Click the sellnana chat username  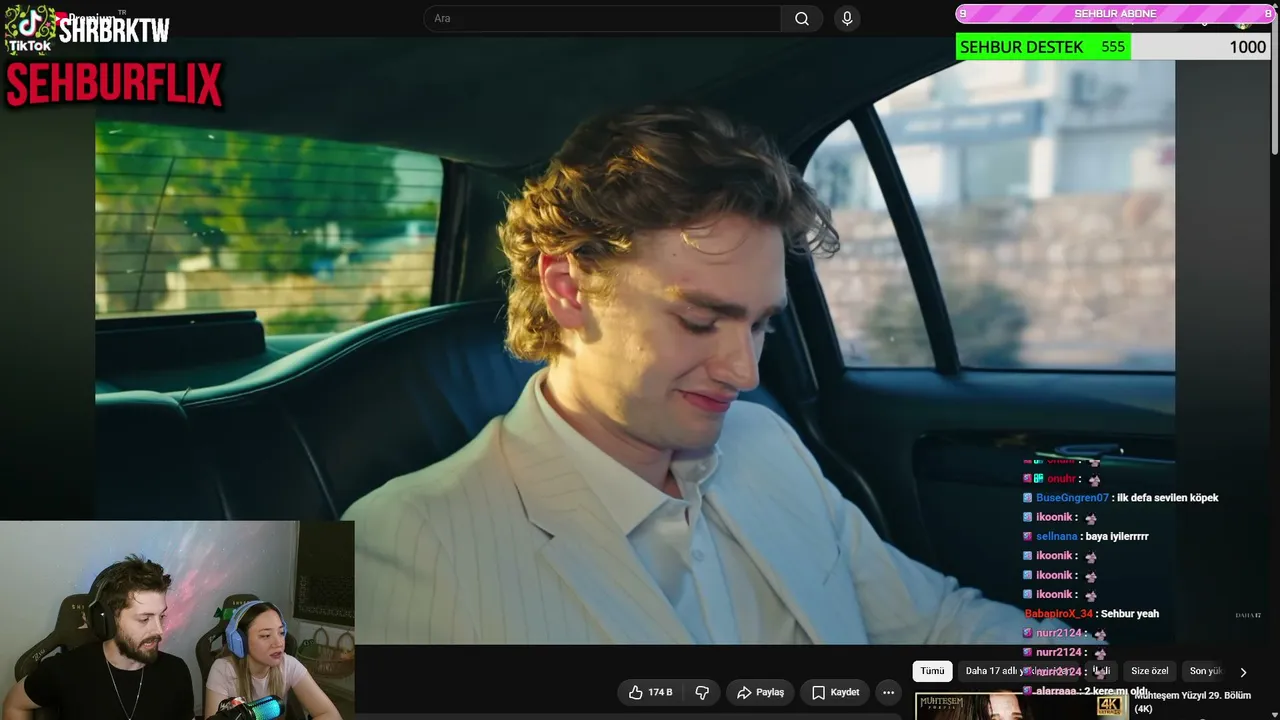tap(1056, 537)
